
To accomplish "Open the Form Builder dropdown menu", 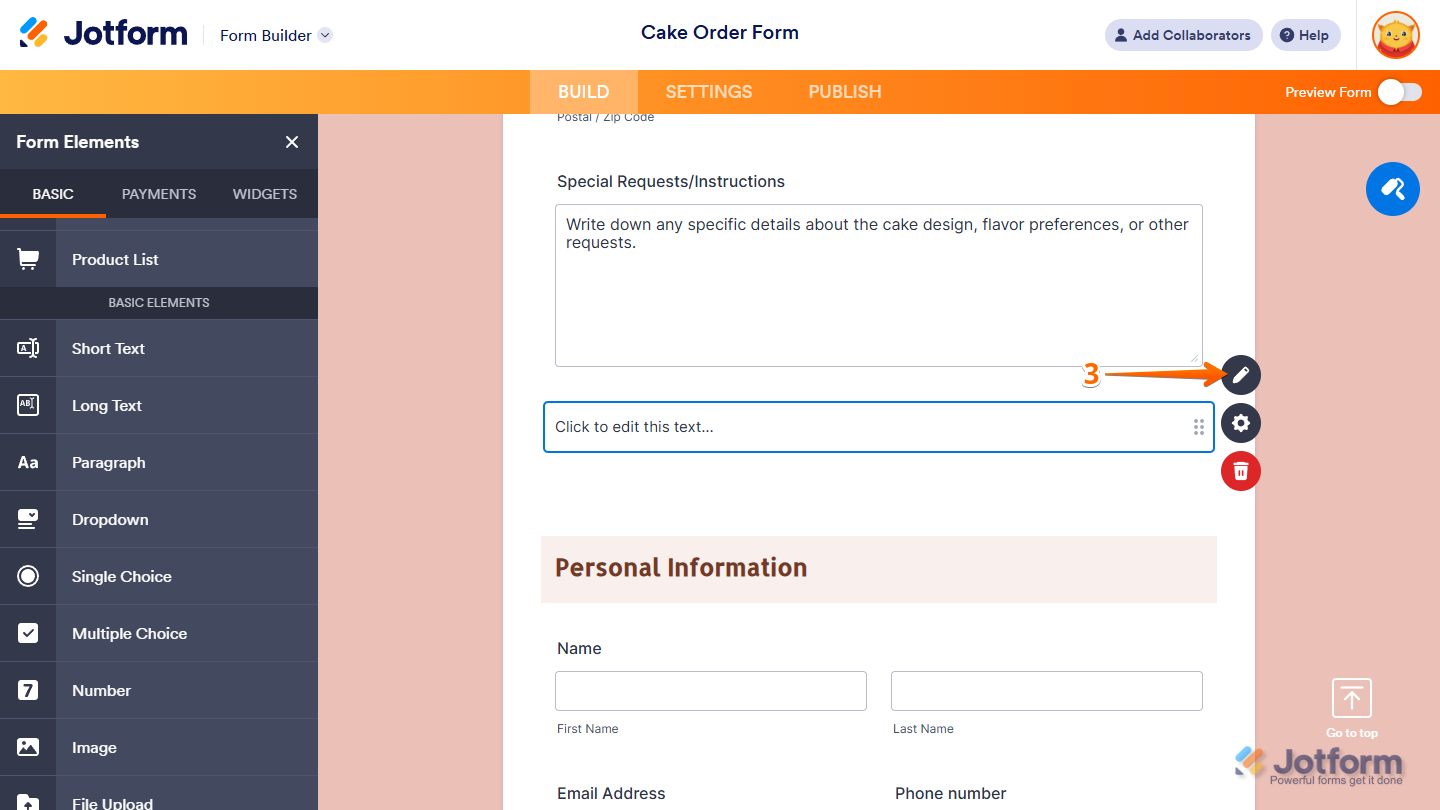I will click(x=274, y=35).
